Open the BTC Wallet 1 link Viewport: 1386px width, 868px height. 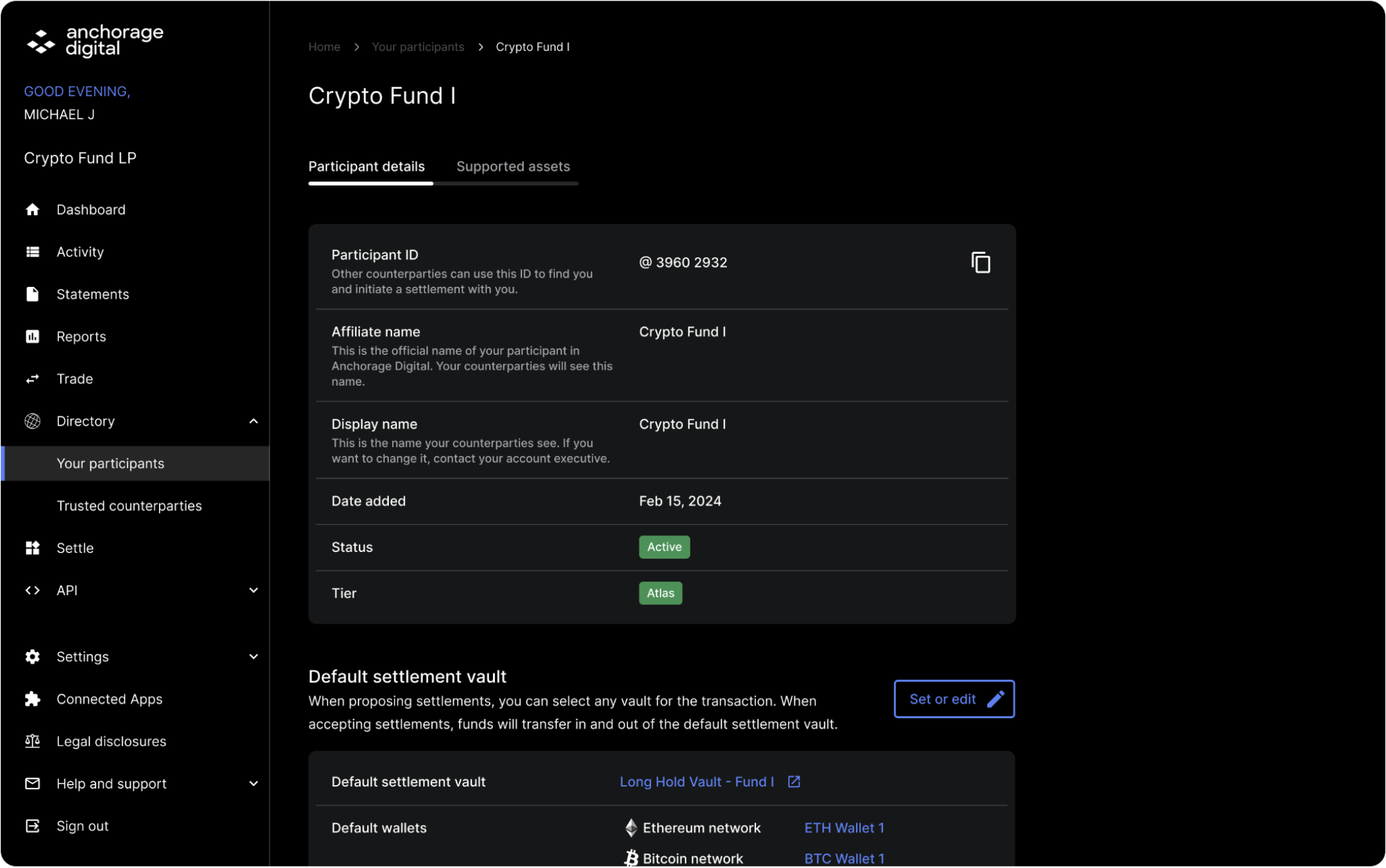845,859
